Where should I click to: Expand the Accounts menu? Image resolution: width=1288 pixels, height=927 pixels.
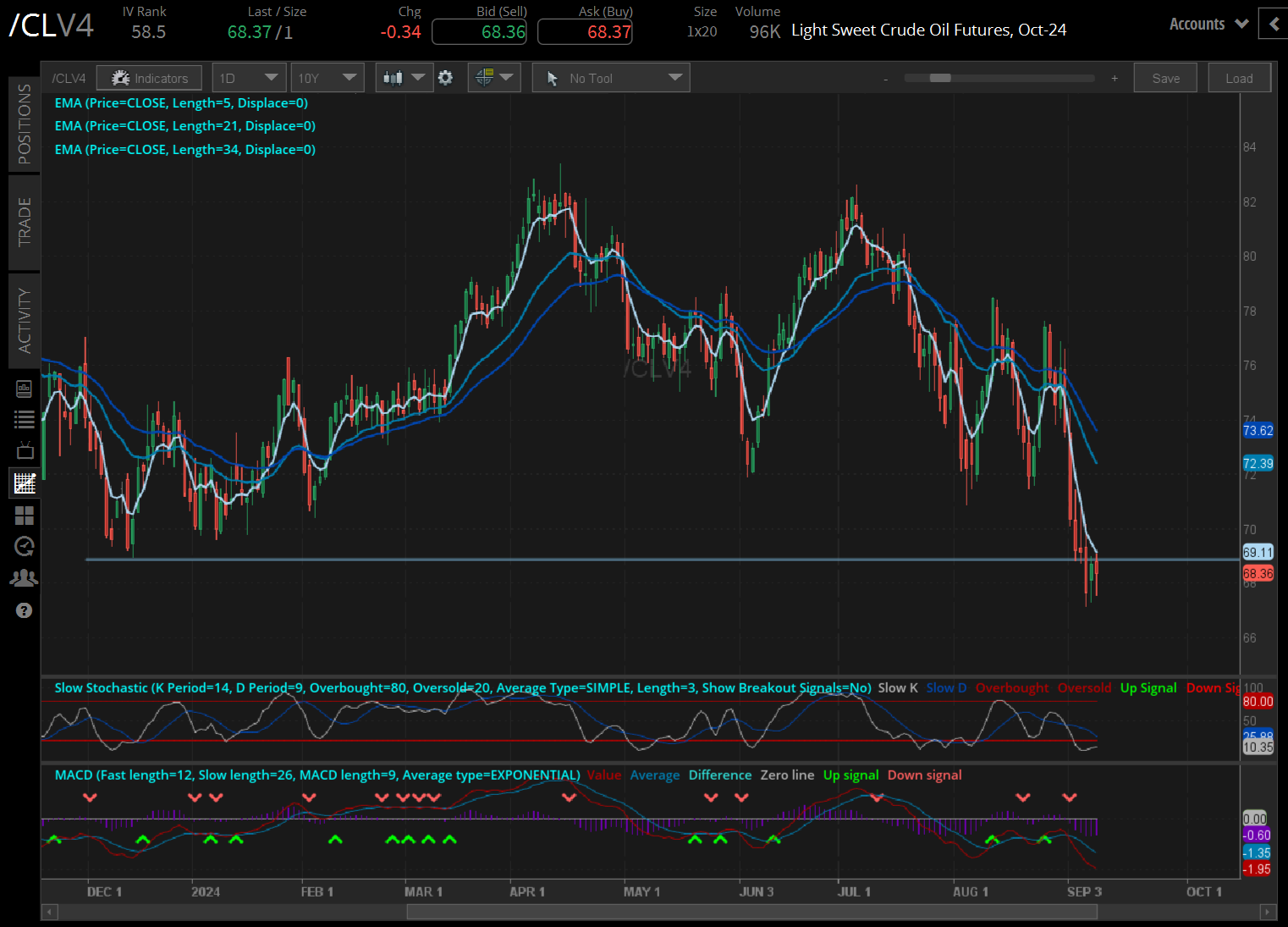[x=1208, y=24]
